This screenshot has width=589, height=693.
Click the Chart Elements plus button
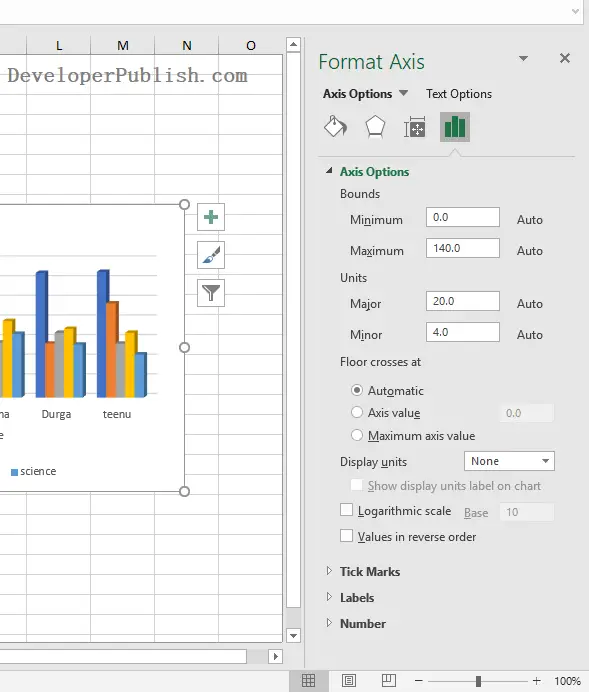click(x=211, y=217)
